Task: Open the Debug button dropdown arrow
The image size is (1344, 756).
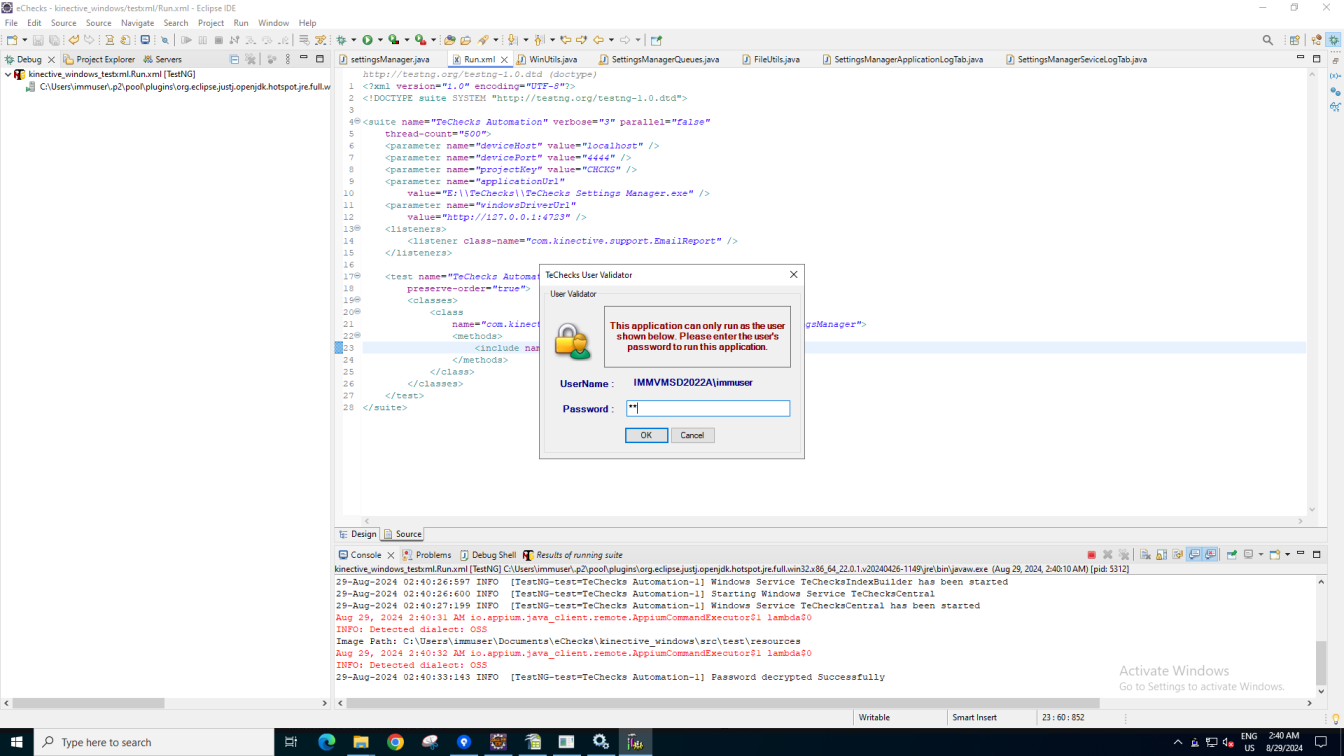Action: coord(353,40)
